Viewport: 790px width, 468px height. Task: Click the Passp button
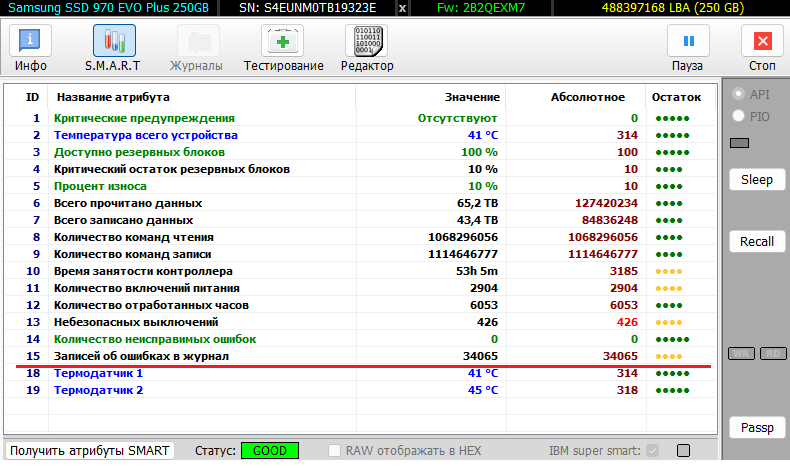tap(757, 428)
